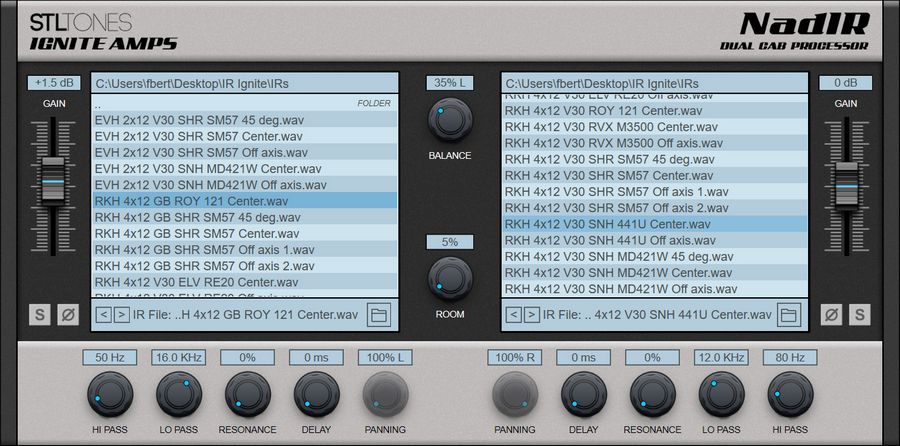Click the Room knob

pyautogui.click(x=449, y=278)
